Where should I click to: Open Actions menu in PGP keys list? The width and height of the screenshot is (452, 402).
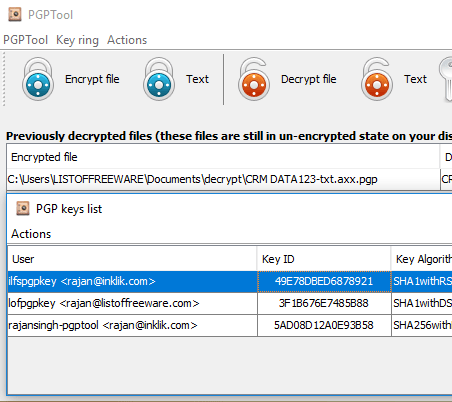pos(31,234)
